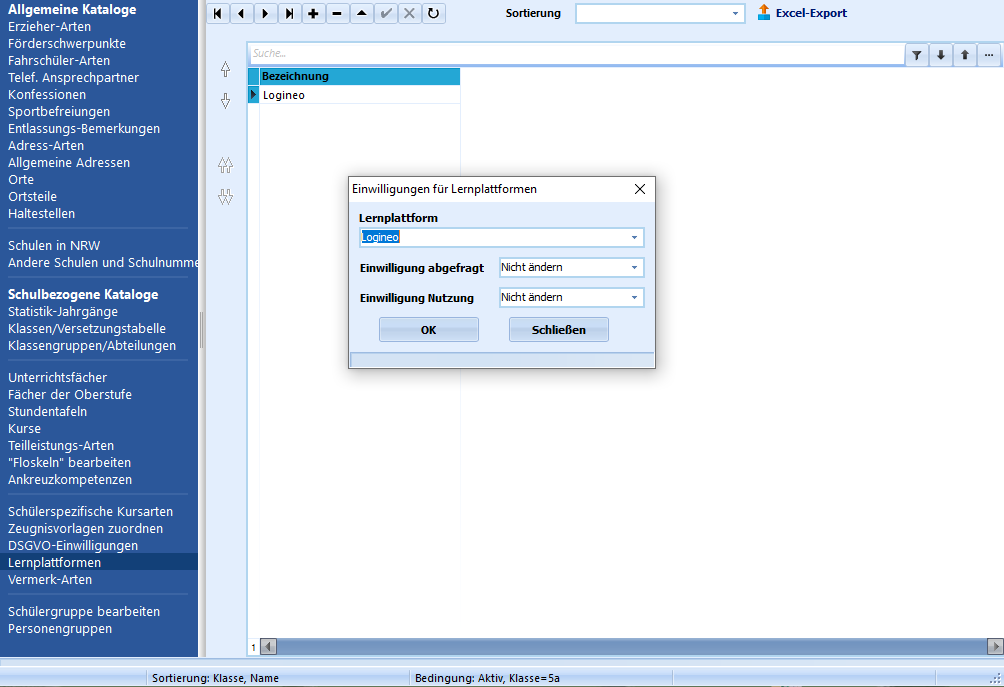Image resolution: width=1004 pixels, height=687 pixels.
Task: Jump to first record navigator button
Action: pos(218,13)
